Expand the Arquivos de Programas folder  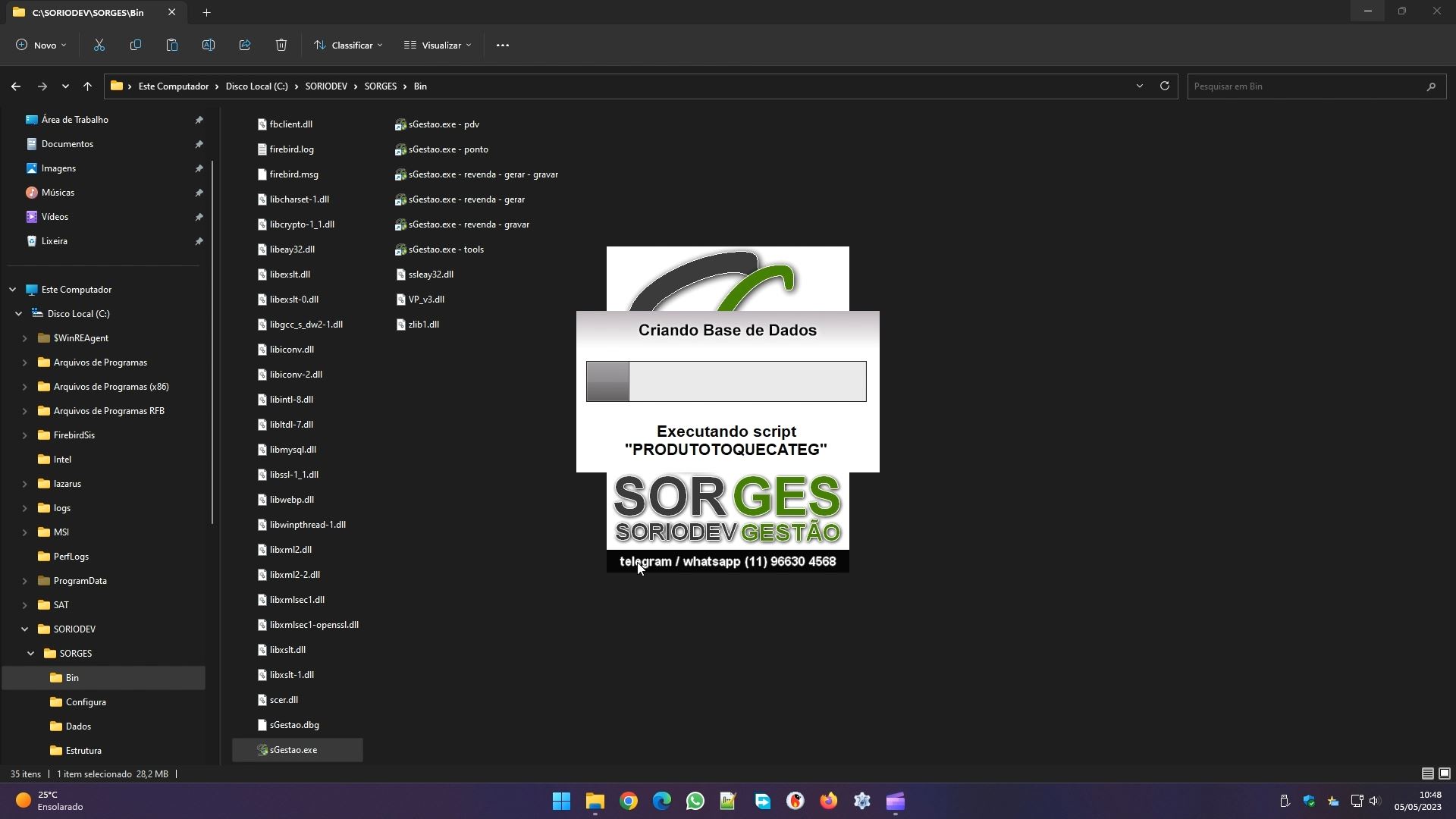24,362
